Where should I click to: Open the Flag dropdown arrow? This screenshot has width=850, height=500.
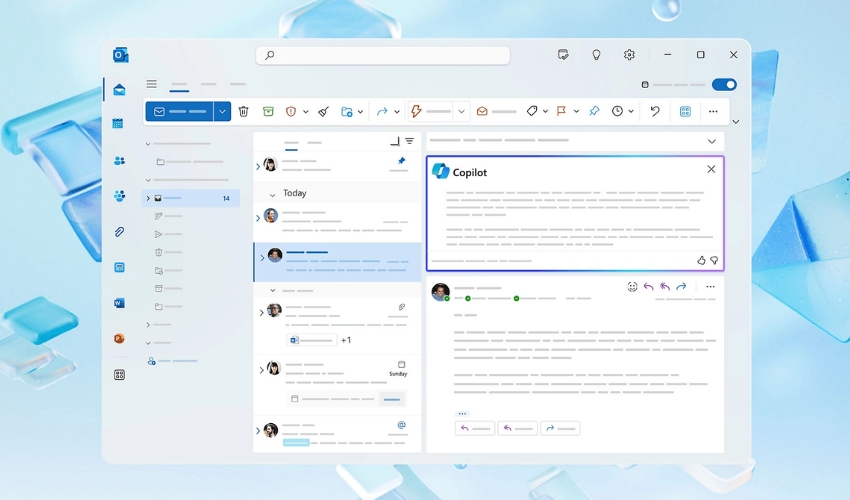[576, 112]
